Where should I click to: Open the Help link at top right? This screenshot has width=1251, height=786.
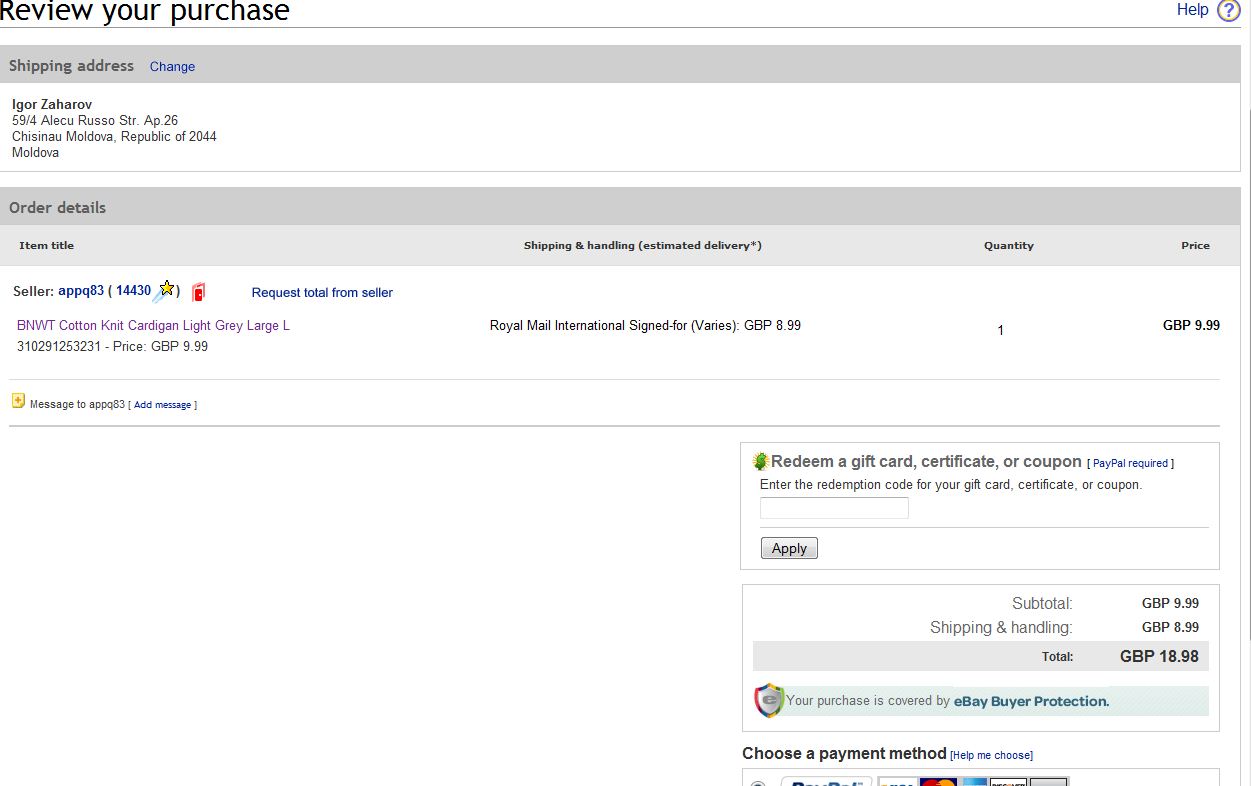coord(1192,10)
